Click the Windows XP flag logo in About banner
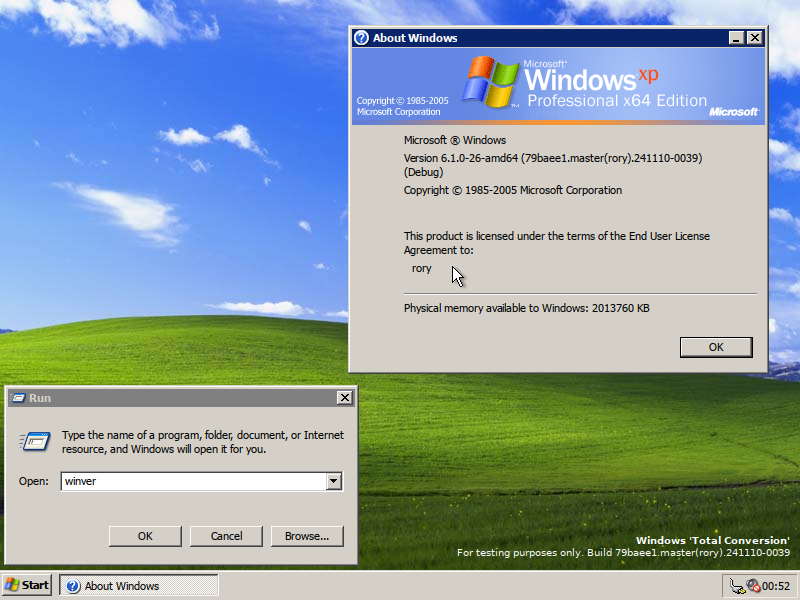800x600 pixels. (x=491, y=82)
